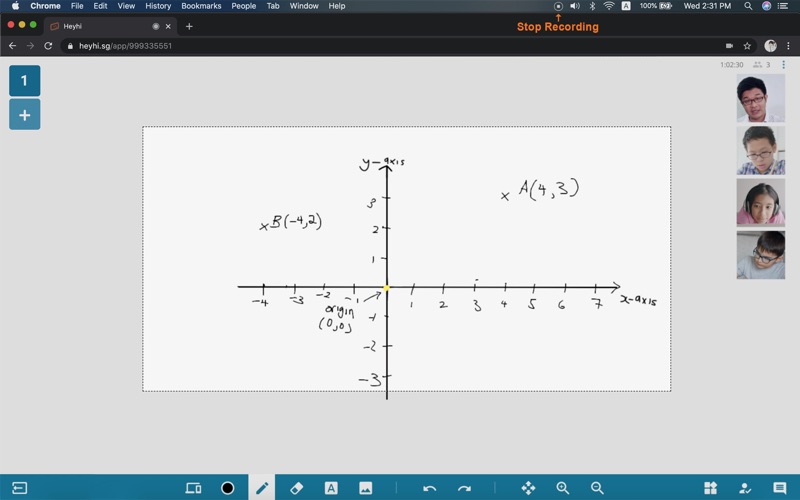Click the camera permission icon in address bar
The height and width of the screenshot is (500, 800).
tap(730, 46)
